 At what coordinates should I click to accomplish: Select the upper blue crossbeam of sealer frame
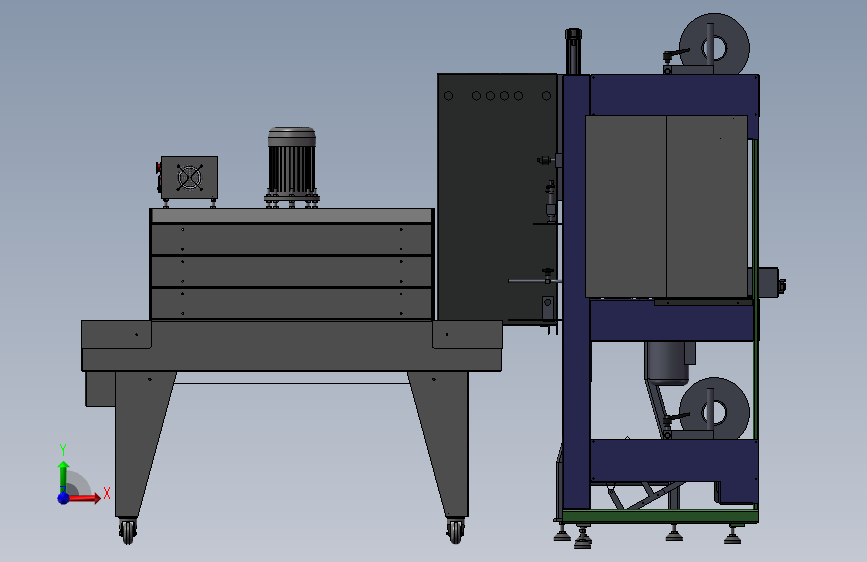(675, 95)
